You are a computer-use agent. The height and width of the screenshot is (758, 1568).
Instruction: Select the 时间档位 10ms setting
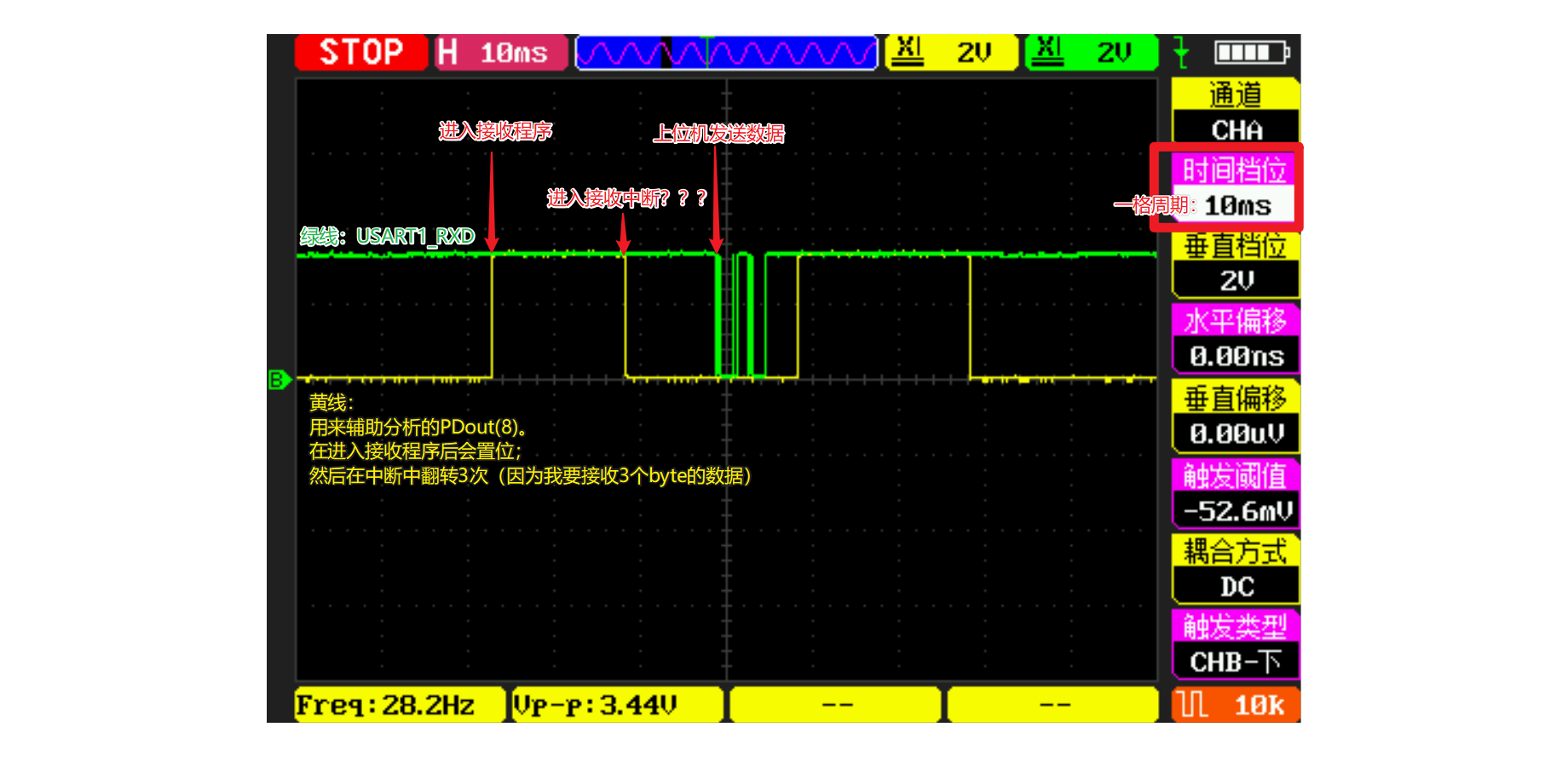point(1236,188)
